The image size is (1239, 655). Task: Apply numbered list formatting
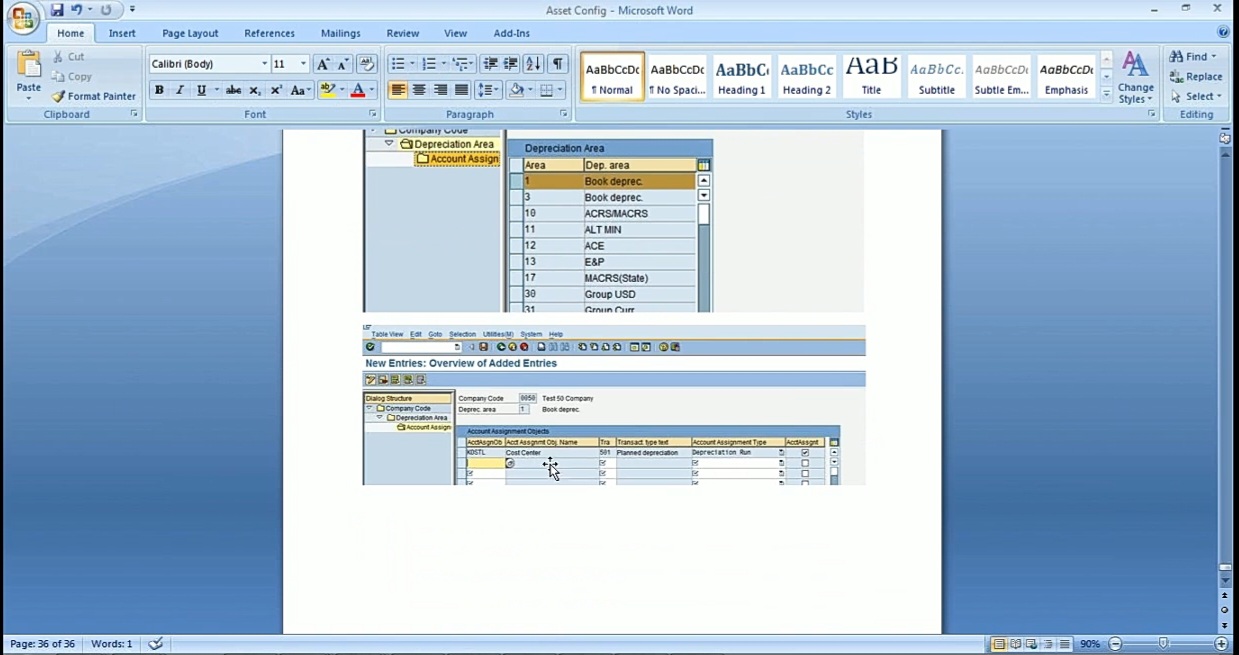(429, 64)
